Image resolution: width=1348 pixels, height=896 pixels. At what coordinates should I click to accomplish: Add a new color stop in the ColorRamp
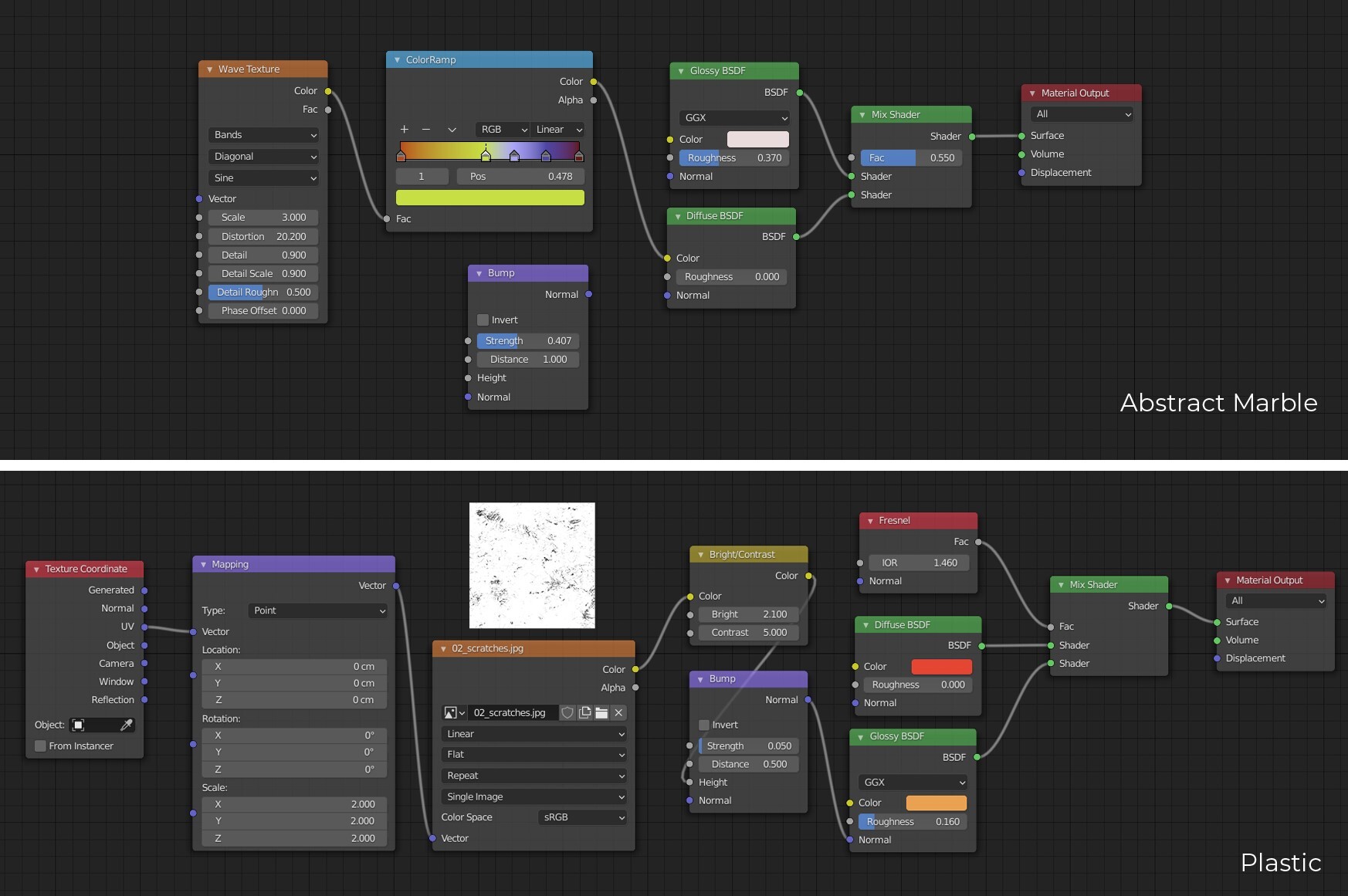tap(405, 130)
